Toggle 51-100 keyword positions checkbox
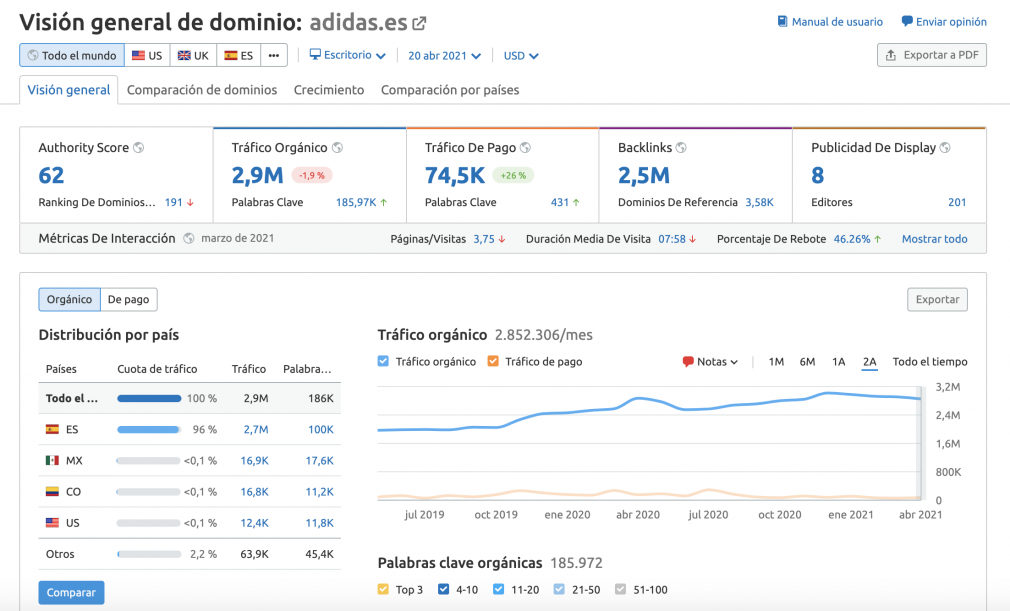Image resolution: width=1010 pixels, height=611 pixels. pos(620,589)
